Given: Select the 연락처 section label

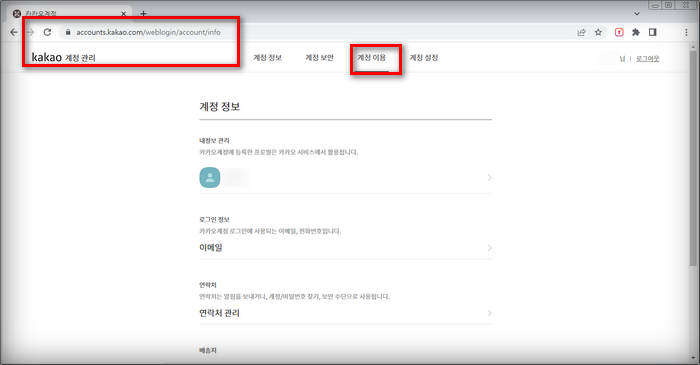Looking at the screenshot, I should [208, 285].
